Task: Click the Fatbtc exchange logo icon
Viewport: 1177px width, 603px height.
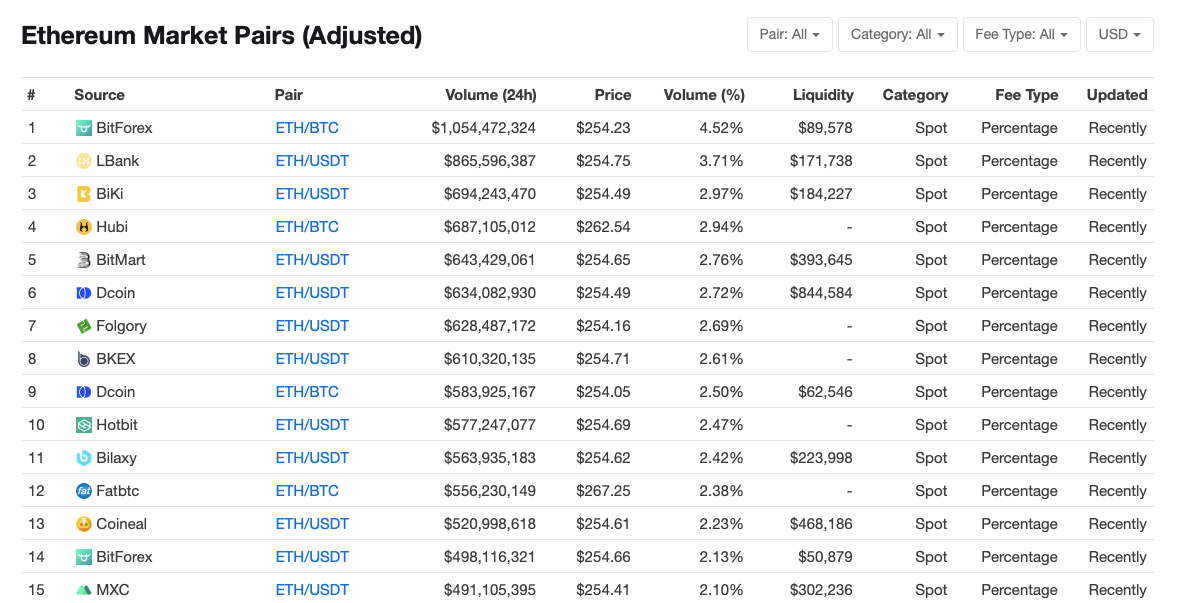Action: coord(84,491)
